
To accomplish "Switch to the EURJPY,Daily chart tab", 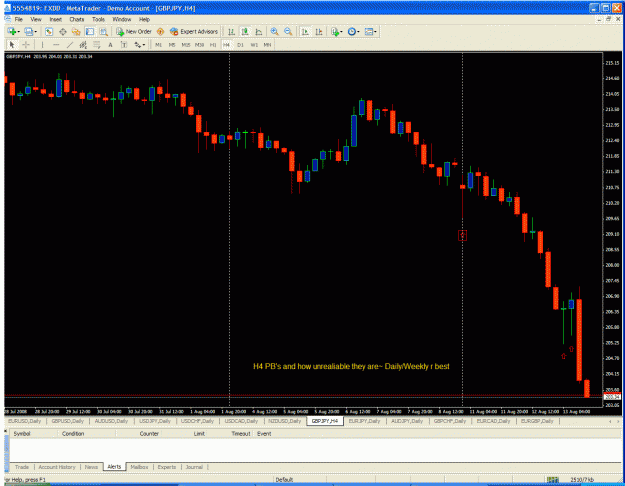I will point(364,421).
